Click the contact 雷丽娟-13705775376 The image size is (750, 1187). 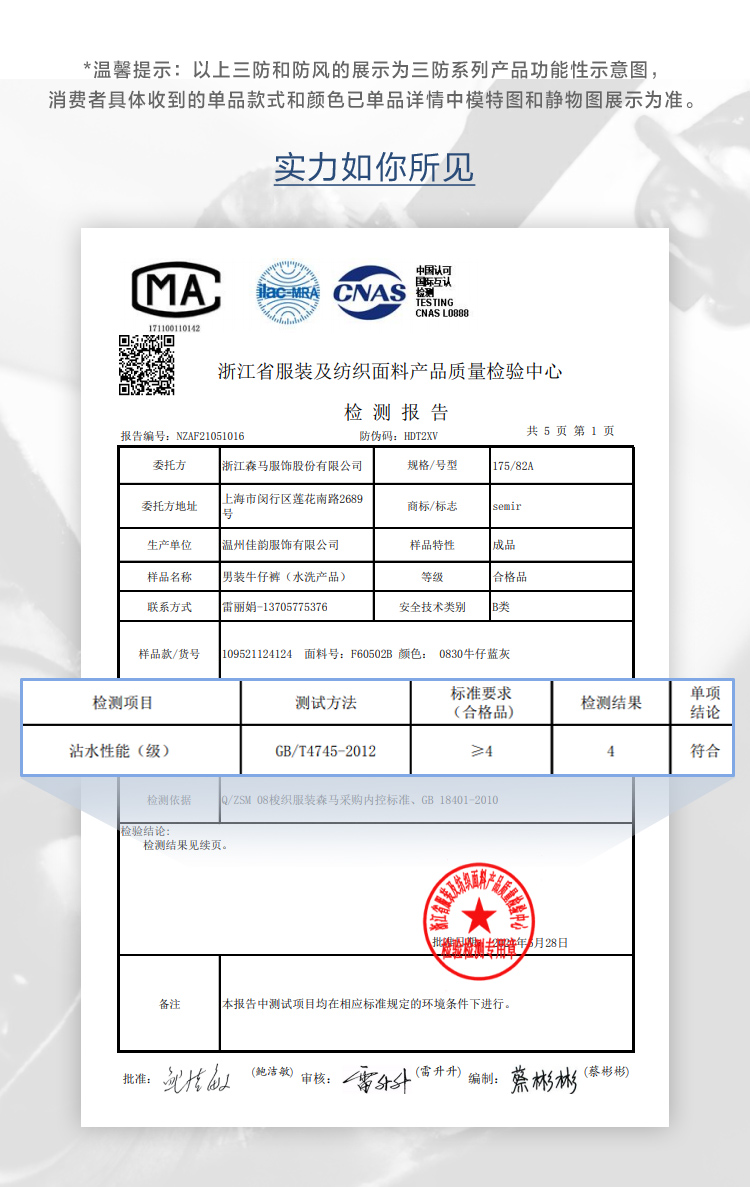275,607
